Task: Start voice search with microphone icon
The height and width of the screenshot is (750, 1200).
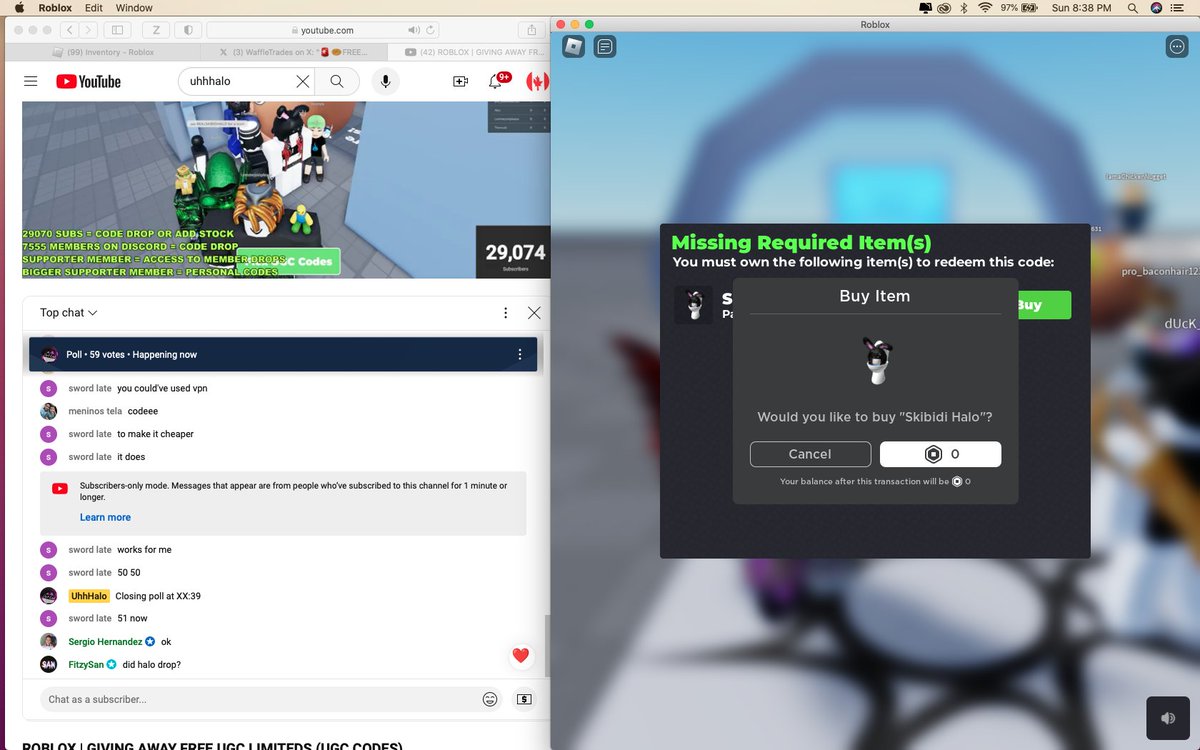Action: click(386, 82)
